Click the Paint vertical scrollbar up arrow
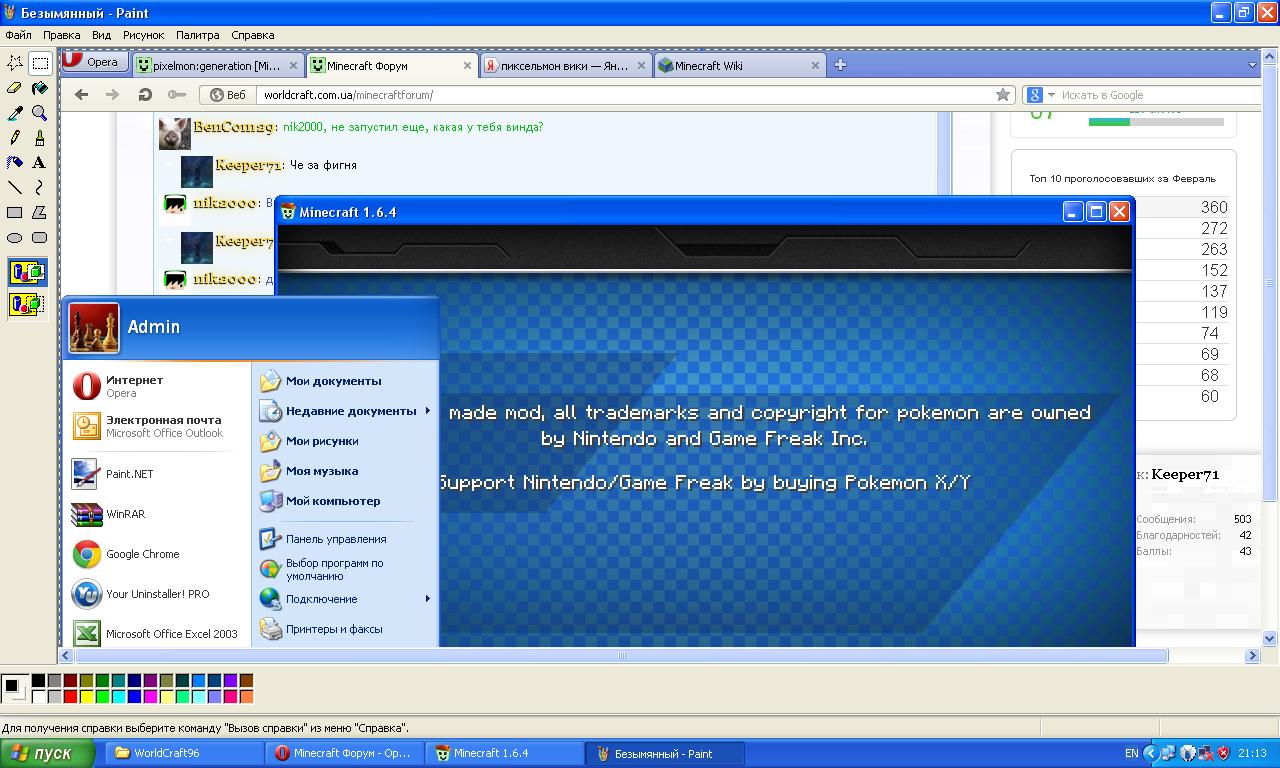The height and width of the screenshot is (768, 1280). coord(1270,57)
